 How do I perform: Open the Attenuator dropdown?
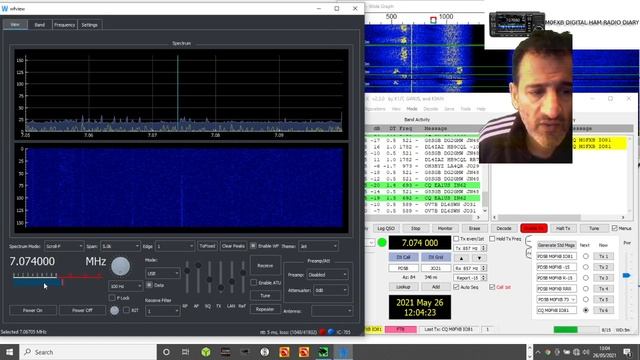click(330, 290)
